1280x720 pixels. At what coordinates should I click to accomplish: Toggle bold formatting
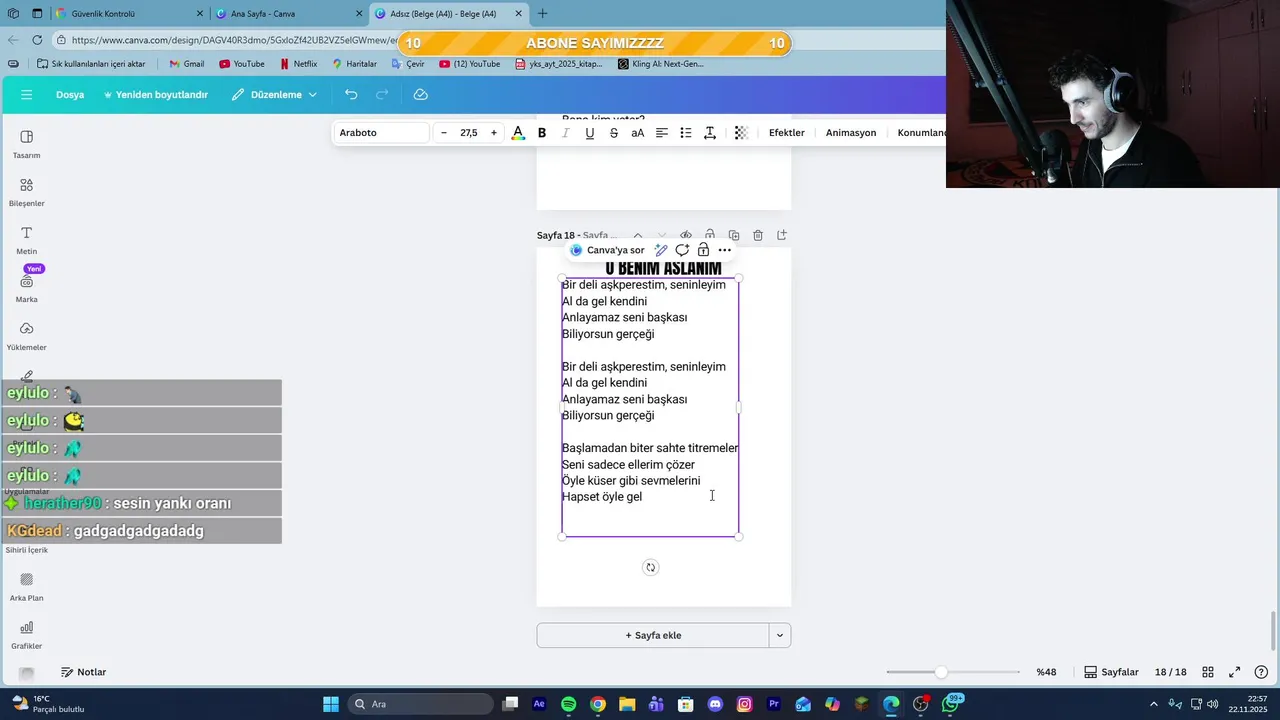(542, 133)
